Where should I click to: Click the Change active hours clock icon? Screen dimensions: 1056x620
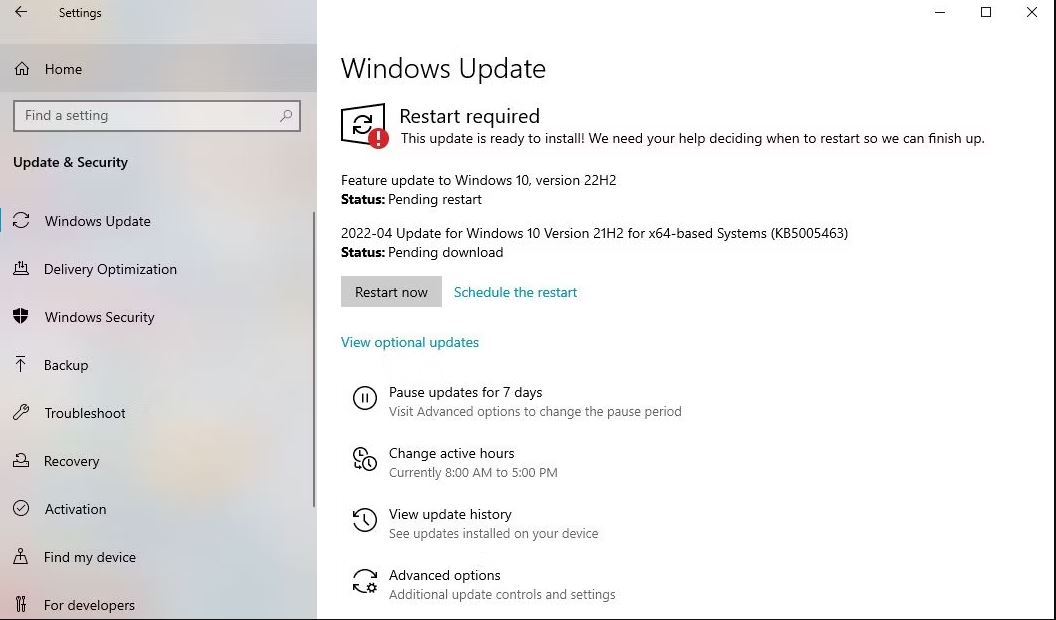click(x=364, y=459)
